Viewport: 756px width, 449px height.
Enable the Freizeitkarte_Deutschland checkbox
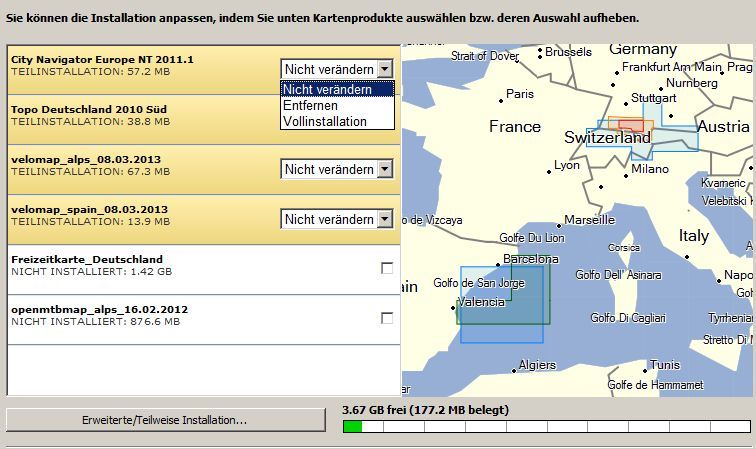pyautogui.click(x=387, y=267)
